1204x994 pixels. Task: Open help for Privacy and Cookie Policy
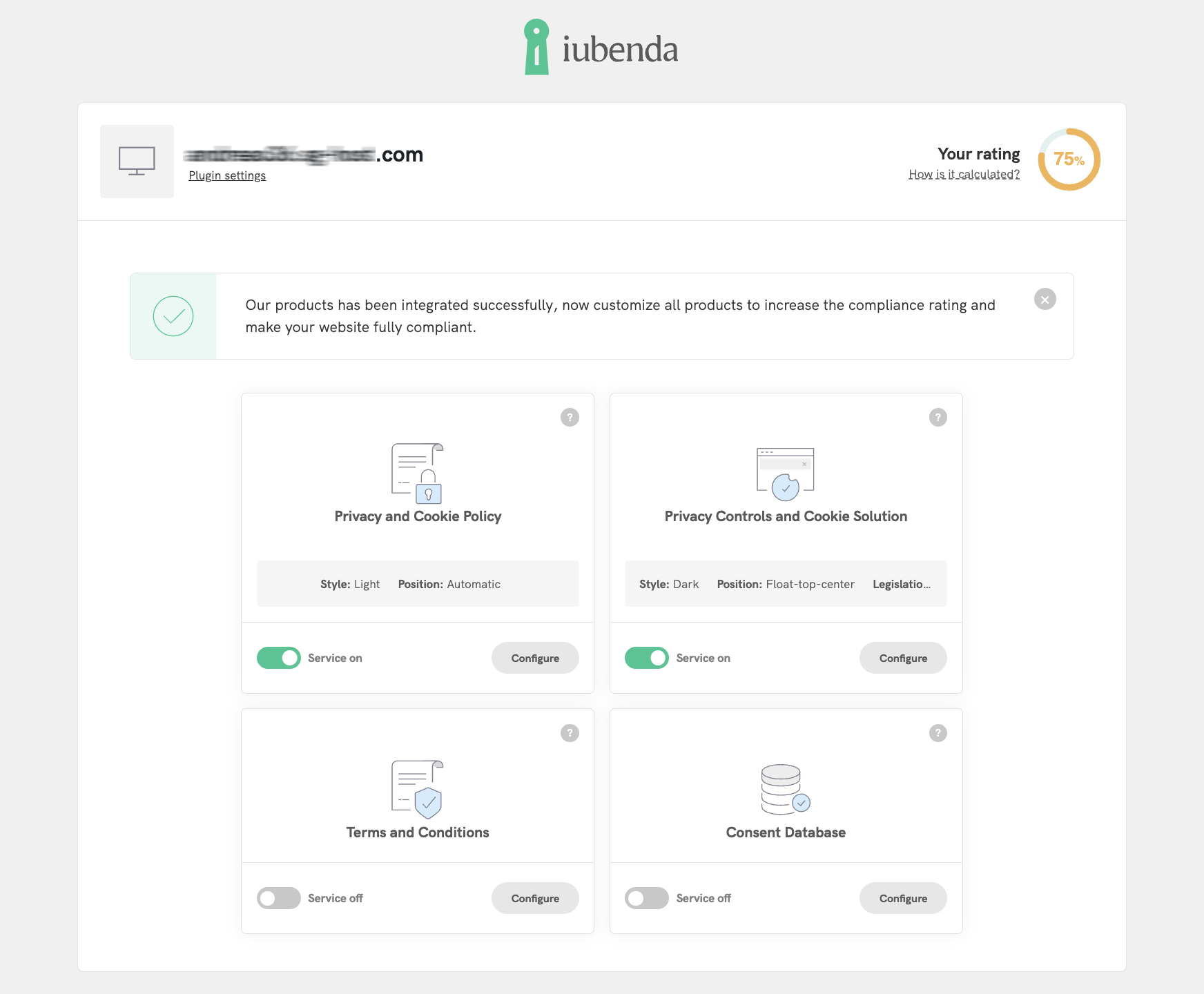point(570,417)
